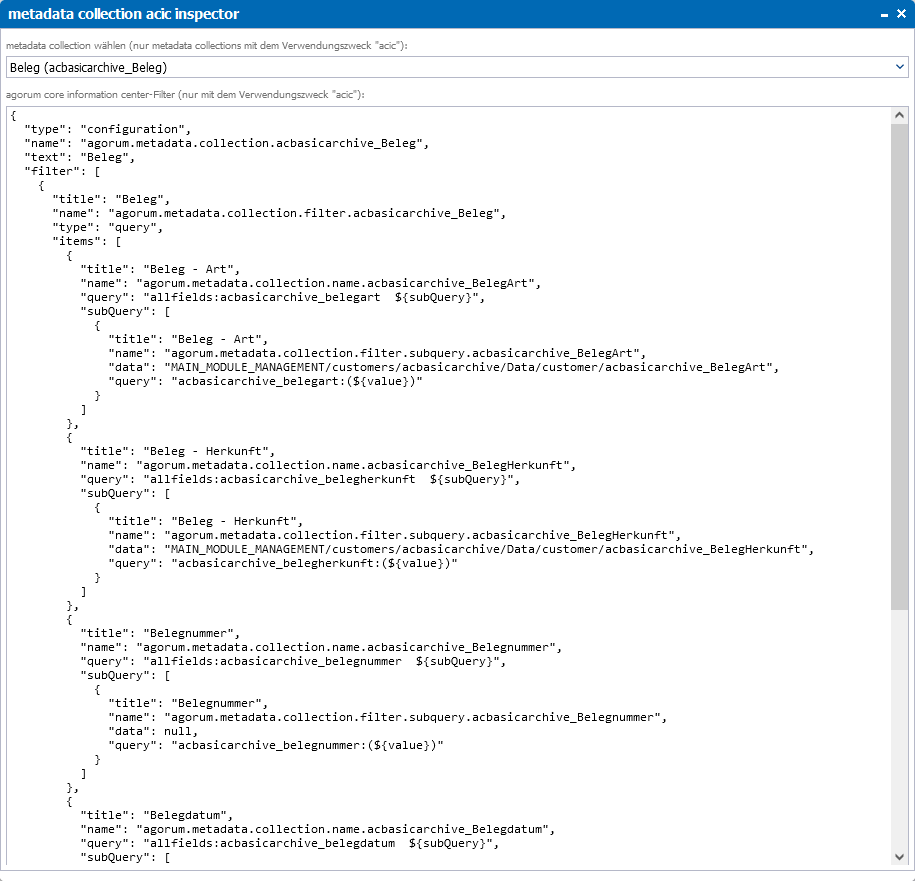Click the data line ending with customer/acbasicarchive_BelegArt
Screen dimensions: 915x881
click(x=443, y=367)
